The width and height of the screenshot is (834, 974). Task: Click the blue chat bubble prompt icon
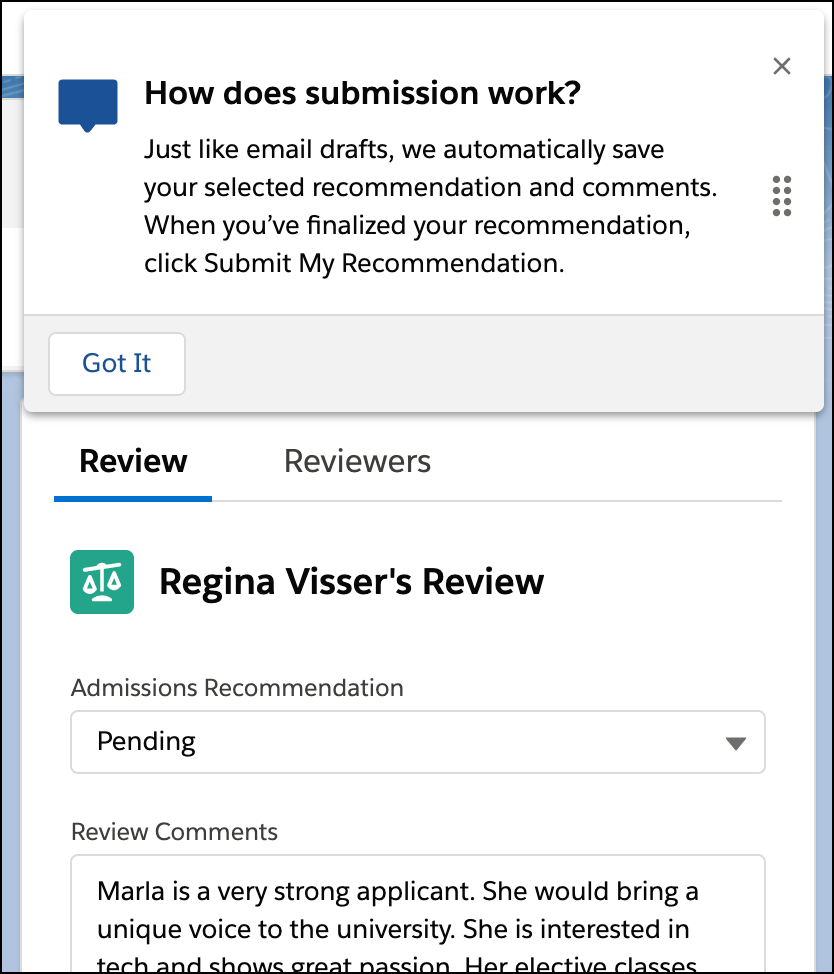point(88,105)
